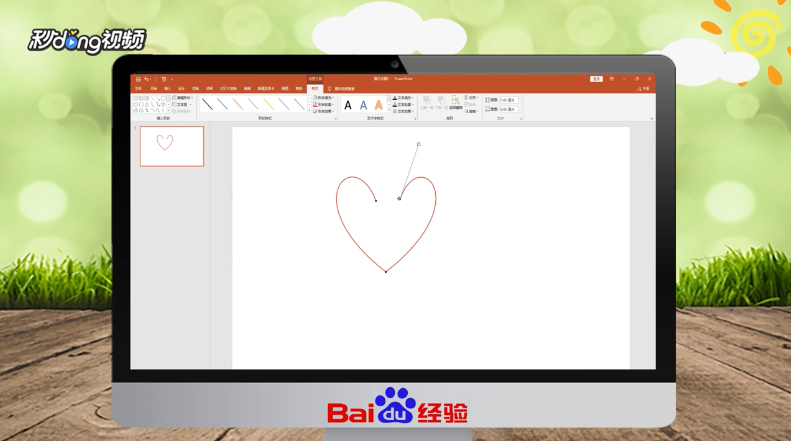Click the right curve's selected anchor point
The height and width of the screenshot is (441, 791).
pos(399,198)
